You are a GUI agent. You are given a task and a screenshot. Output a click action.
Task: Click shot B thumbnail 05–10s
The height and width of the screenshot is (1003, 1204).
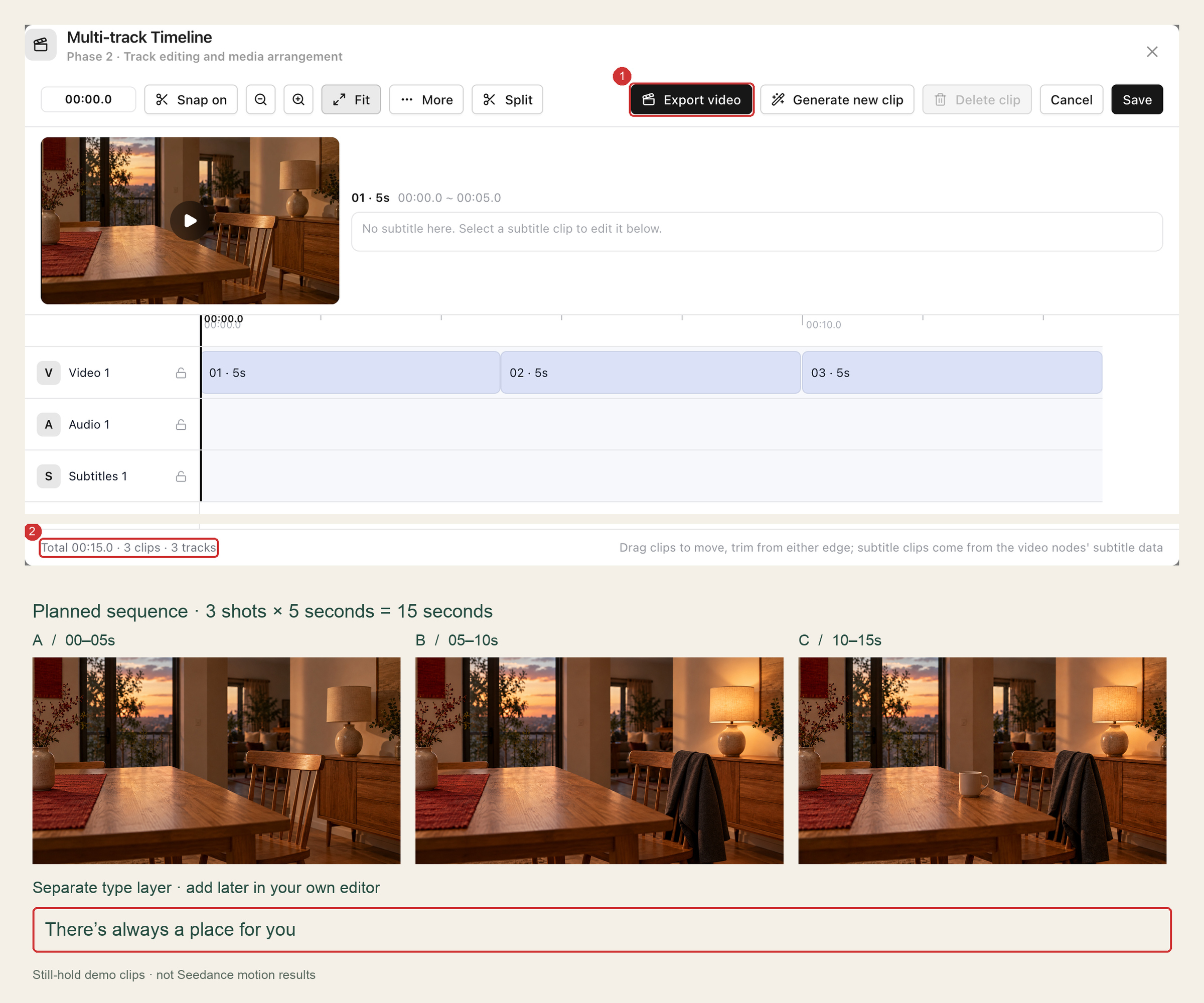point(599,761)
